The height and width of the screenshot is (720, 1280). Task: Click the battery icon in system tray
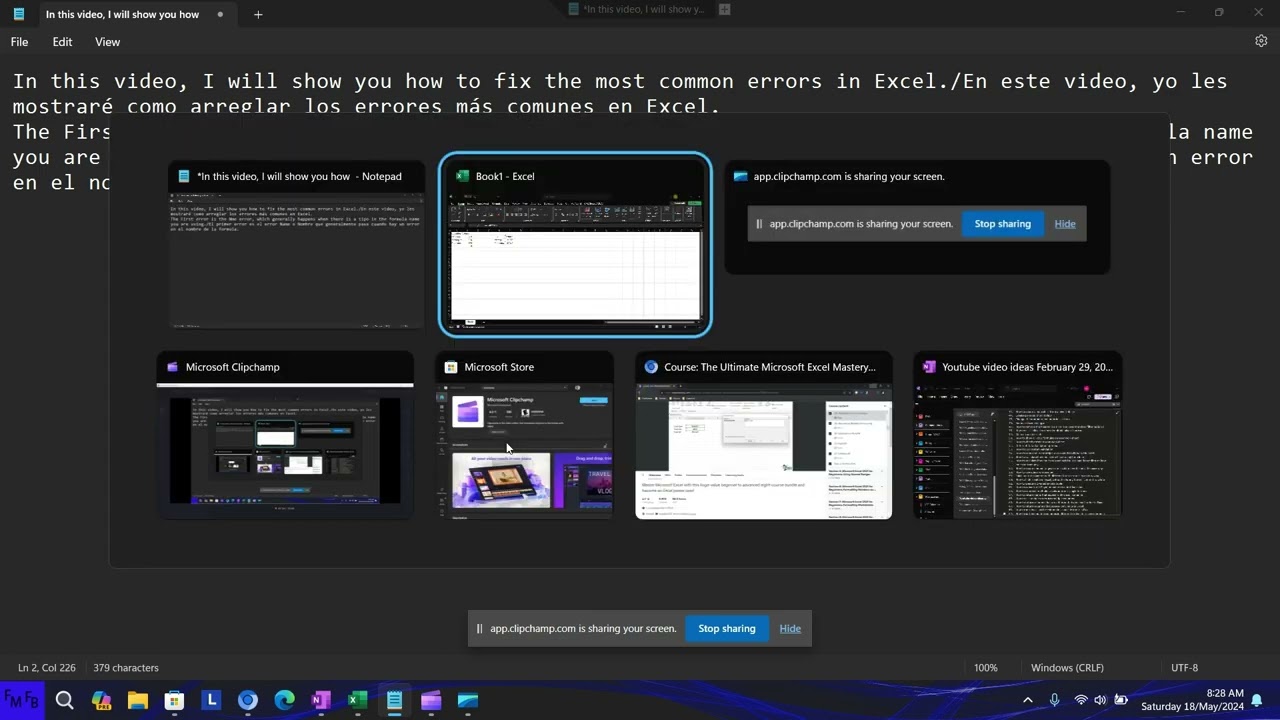point(1121,700)
